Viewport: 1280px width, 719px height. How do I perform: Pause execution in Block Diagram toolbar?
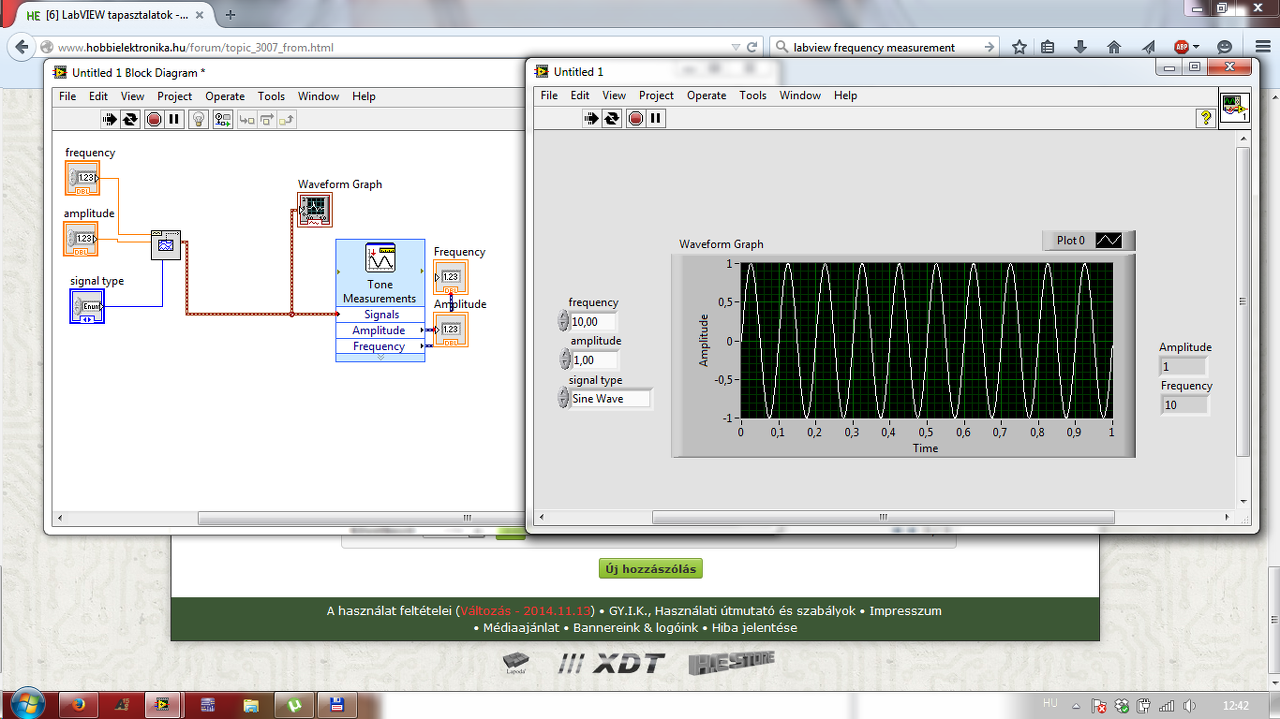coord(174,119)
